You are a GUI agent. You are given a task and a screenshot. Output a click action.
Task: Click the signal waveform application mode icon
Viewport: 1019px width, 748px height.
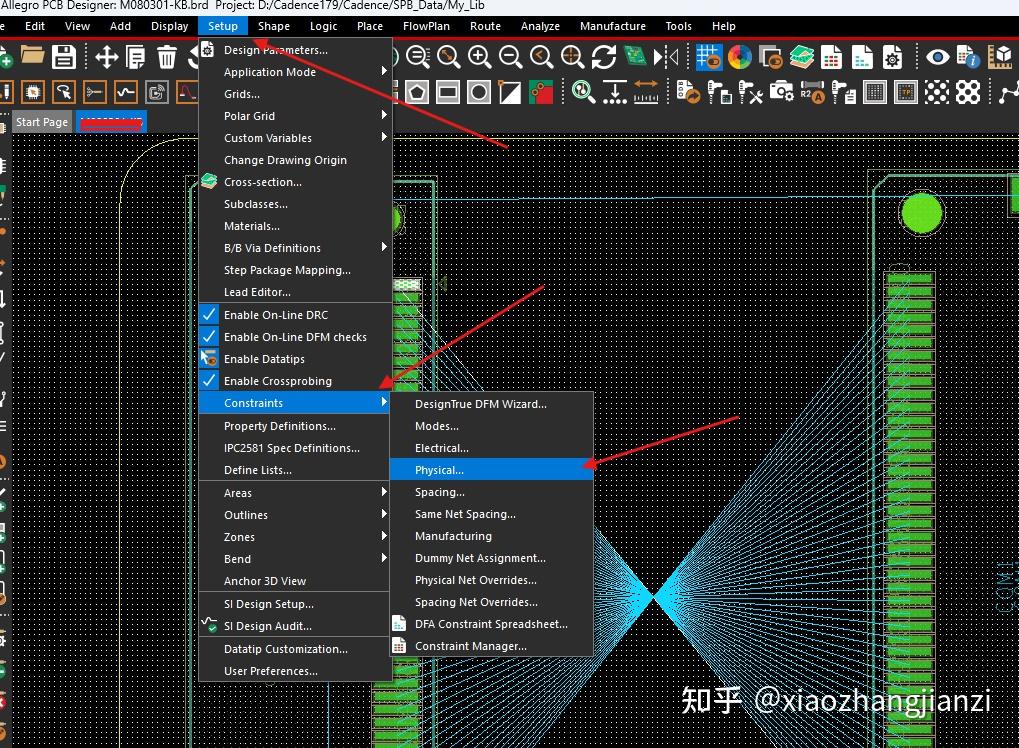(x=125, y=92)
